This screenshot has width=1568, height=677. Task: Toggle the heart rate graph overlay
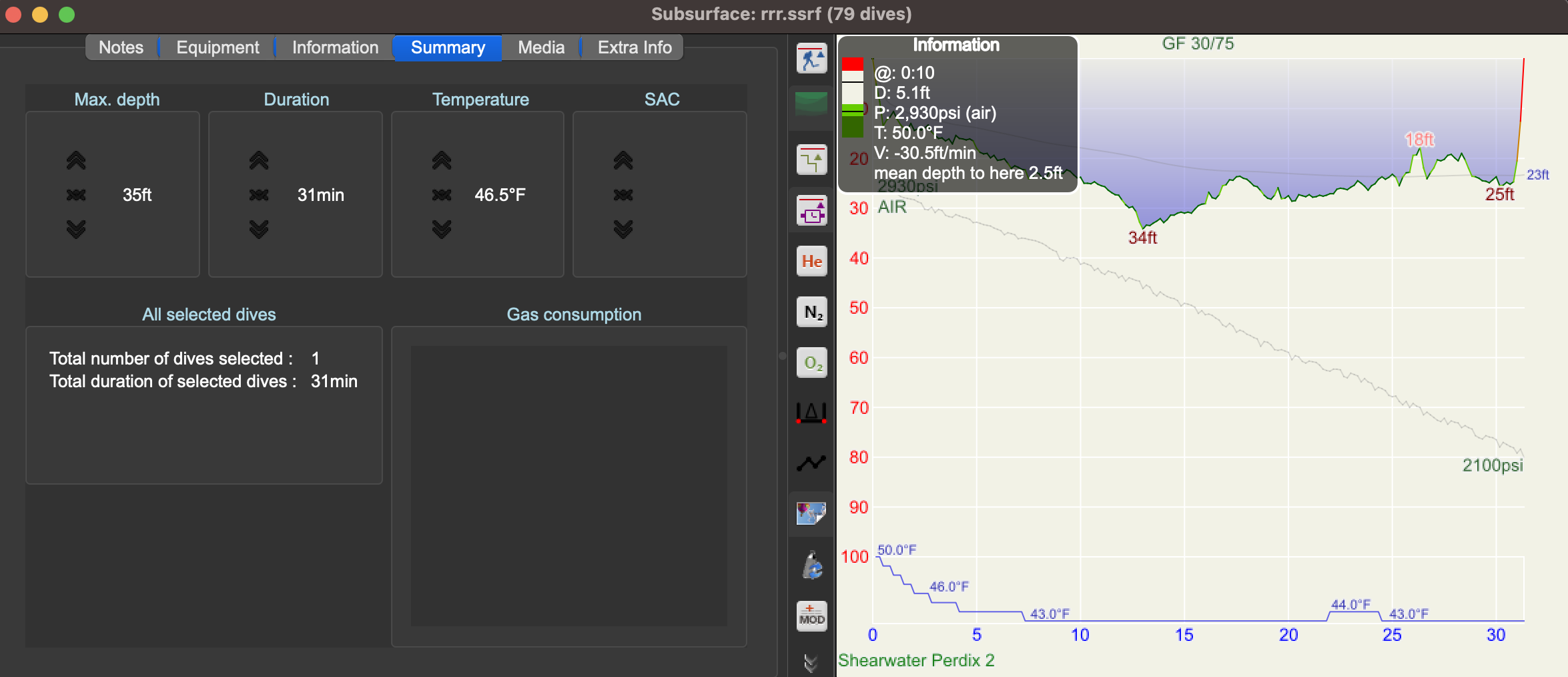[x=811, y=462]
